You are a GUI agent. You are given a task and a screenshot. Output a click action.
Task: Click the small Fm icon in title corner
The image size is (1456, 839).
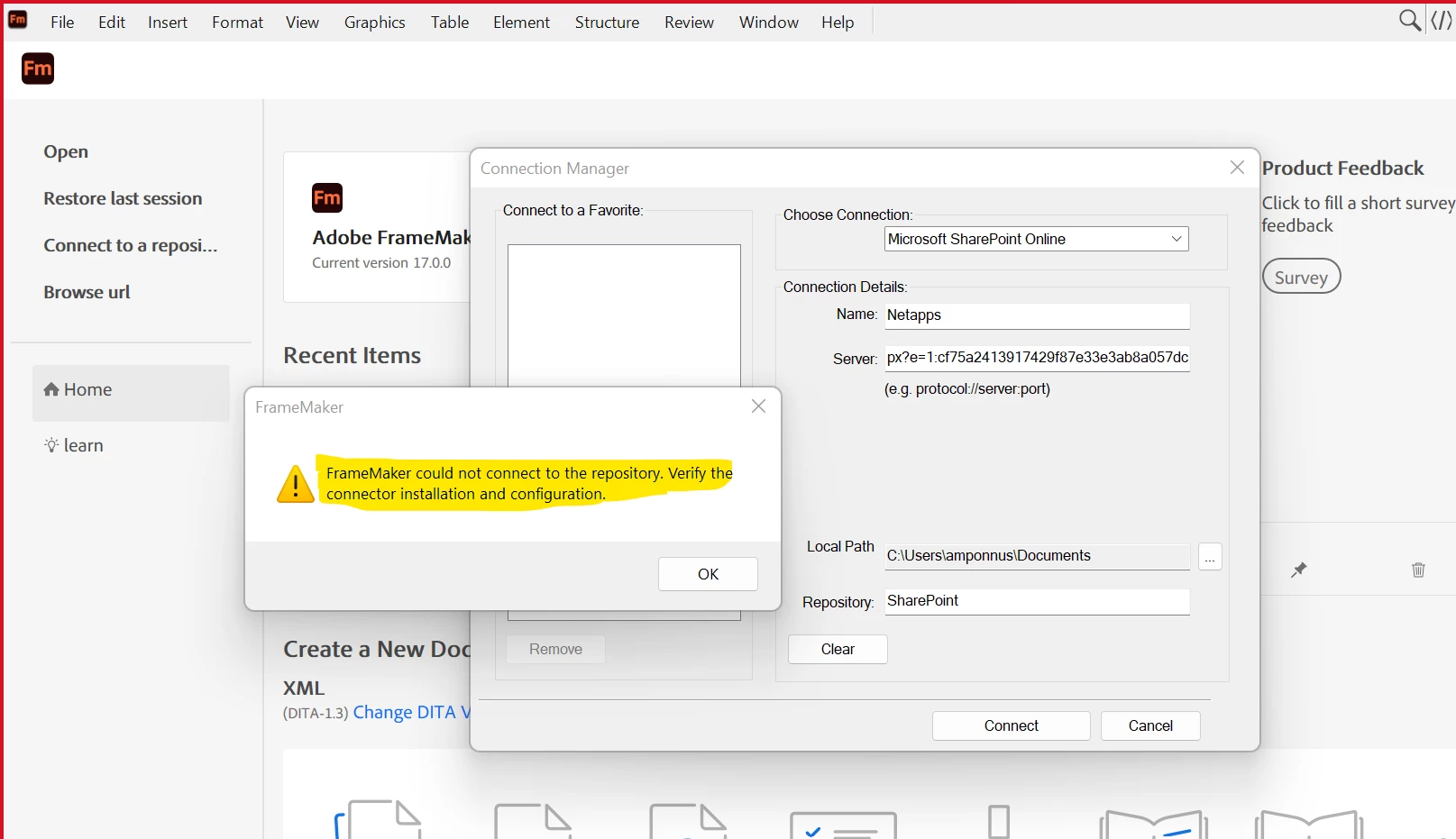tap(17, 19)
